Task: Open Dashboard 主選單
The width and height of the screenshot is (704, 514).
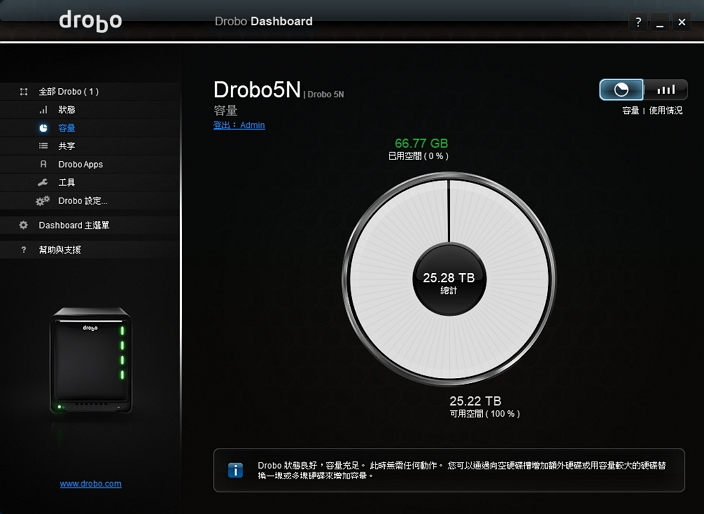Action: coord(90,225)
